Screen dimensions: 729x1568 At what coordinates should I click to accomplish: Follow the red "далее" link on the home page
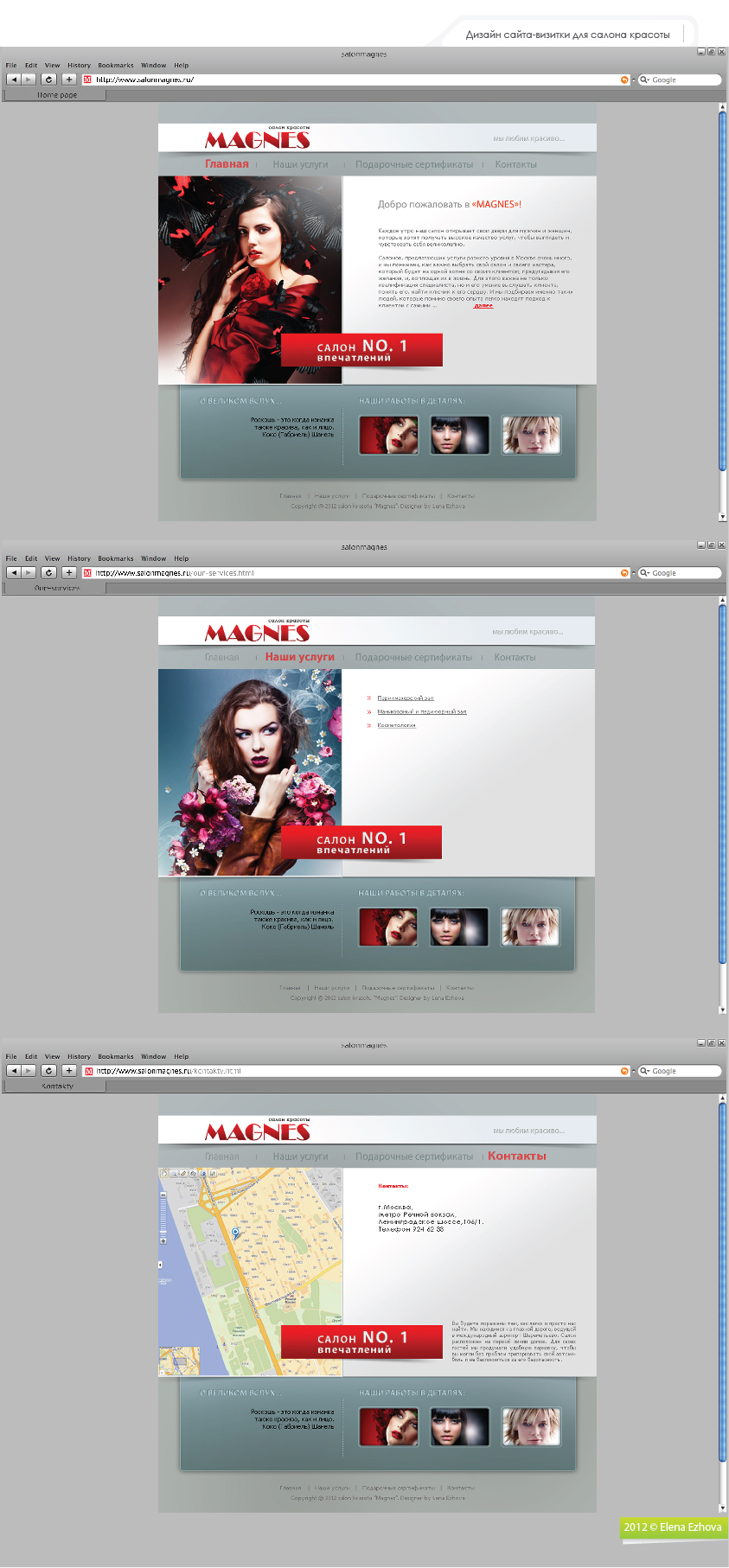[x=483, y=306]
